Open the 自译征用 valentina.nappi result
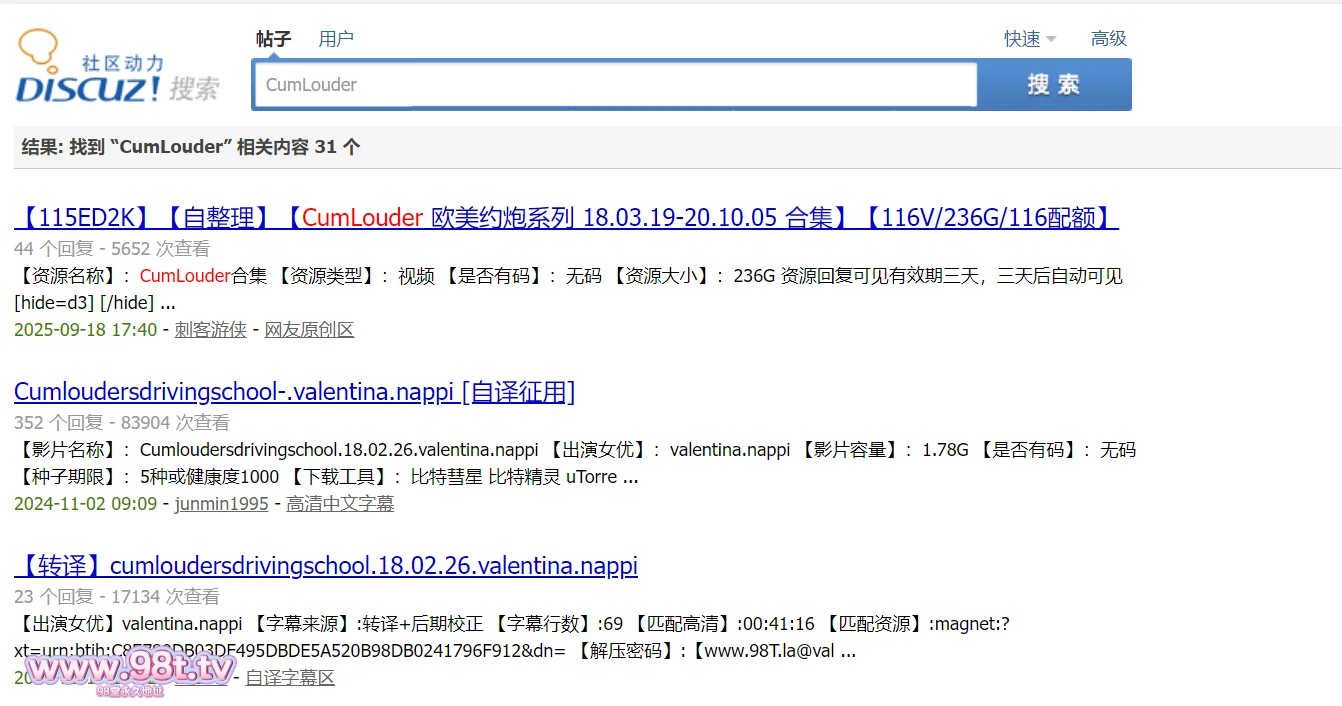Image resolution: width=1342 pixels, height=706 pixels. tap(295, 392)
